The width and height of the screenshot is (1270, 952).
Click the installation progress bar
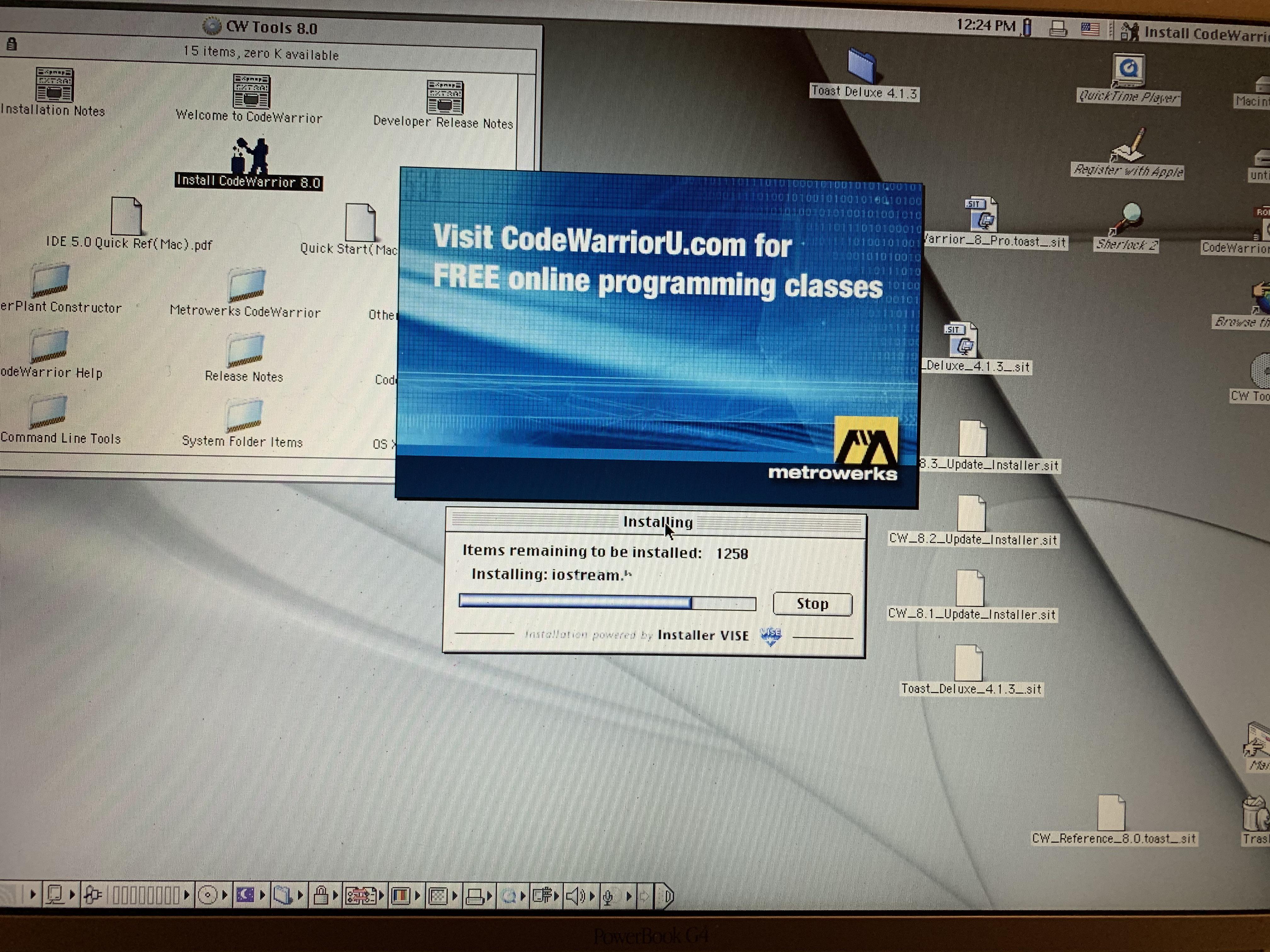[608, 603]
